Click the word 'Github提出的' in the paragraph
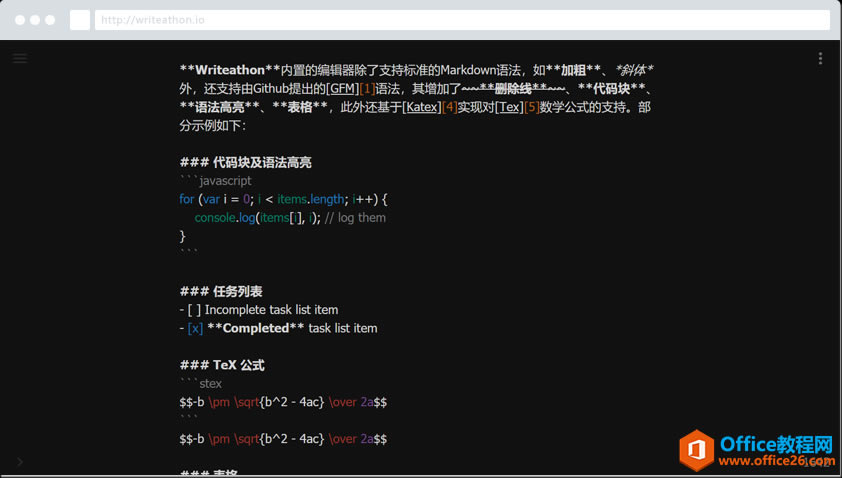 (289, 89)
